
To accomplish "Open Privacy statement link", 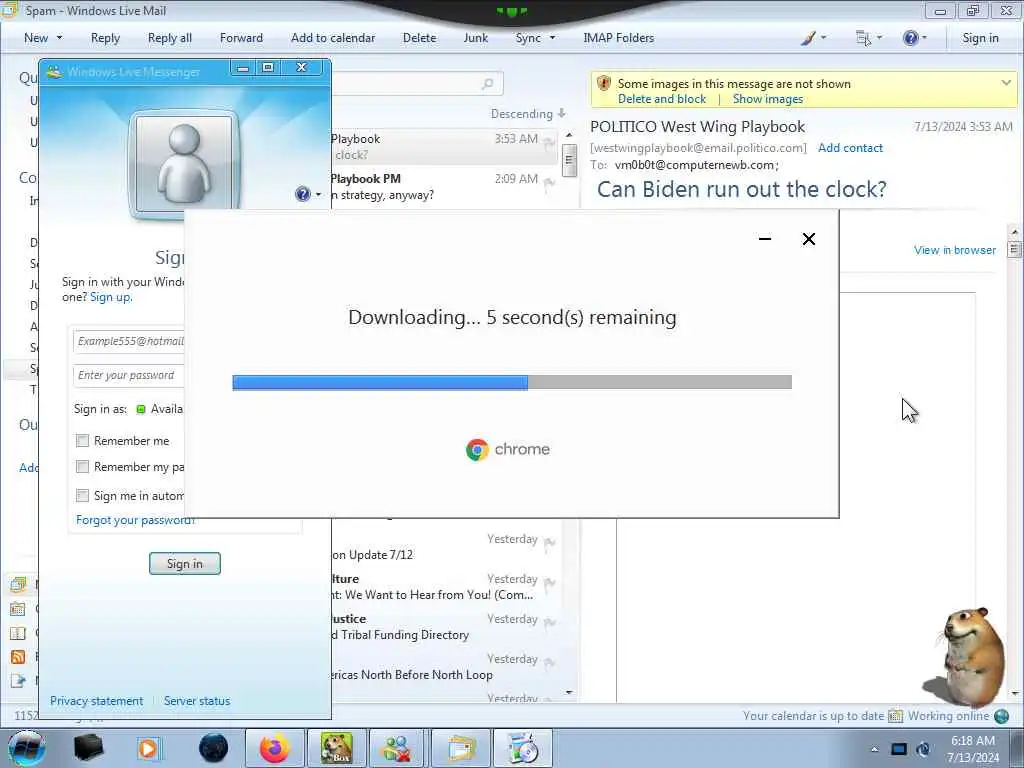I will click(x=97, y=701).
